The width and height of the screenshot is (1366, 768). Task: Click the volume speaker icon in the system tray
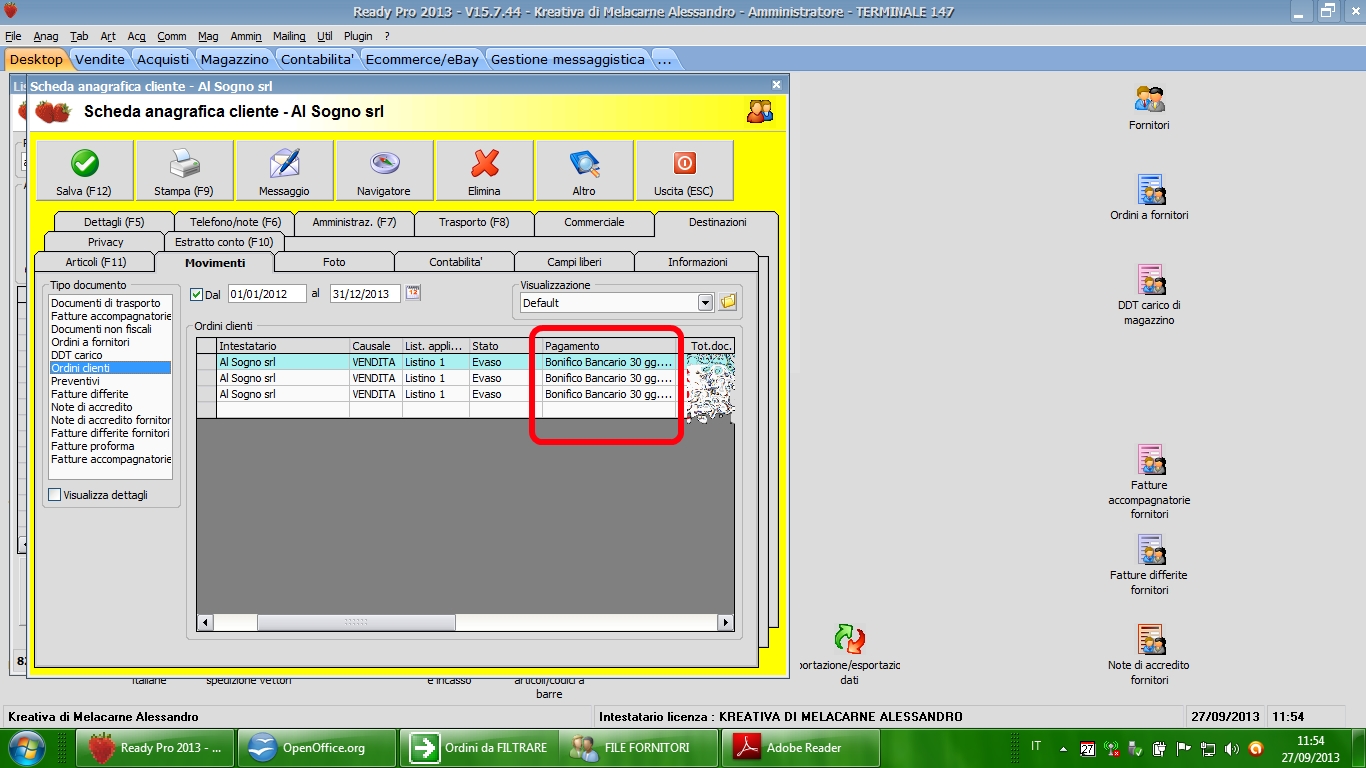(x=1231, y=748)
